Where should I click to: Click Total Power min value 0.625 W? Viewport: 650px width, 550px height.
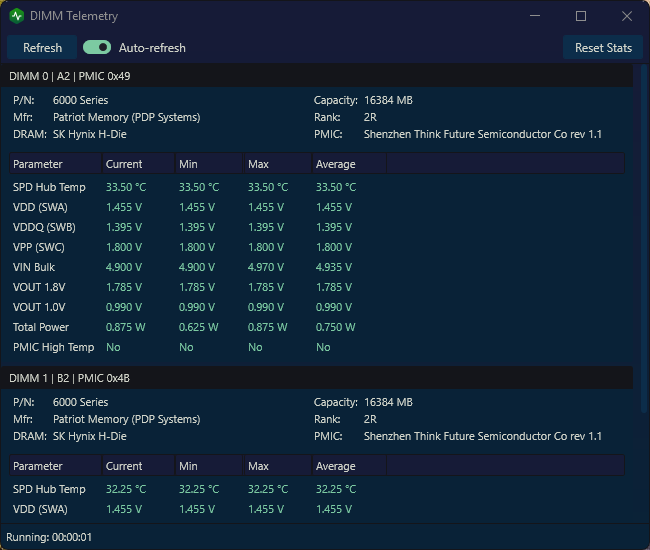pos(199,327)
